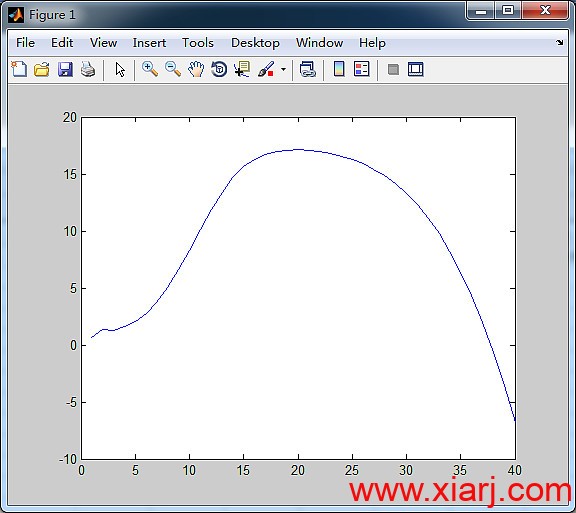Toggle the Link Plot tool
576x513 pixels.
pyautogui.click(x=307, y=69)
